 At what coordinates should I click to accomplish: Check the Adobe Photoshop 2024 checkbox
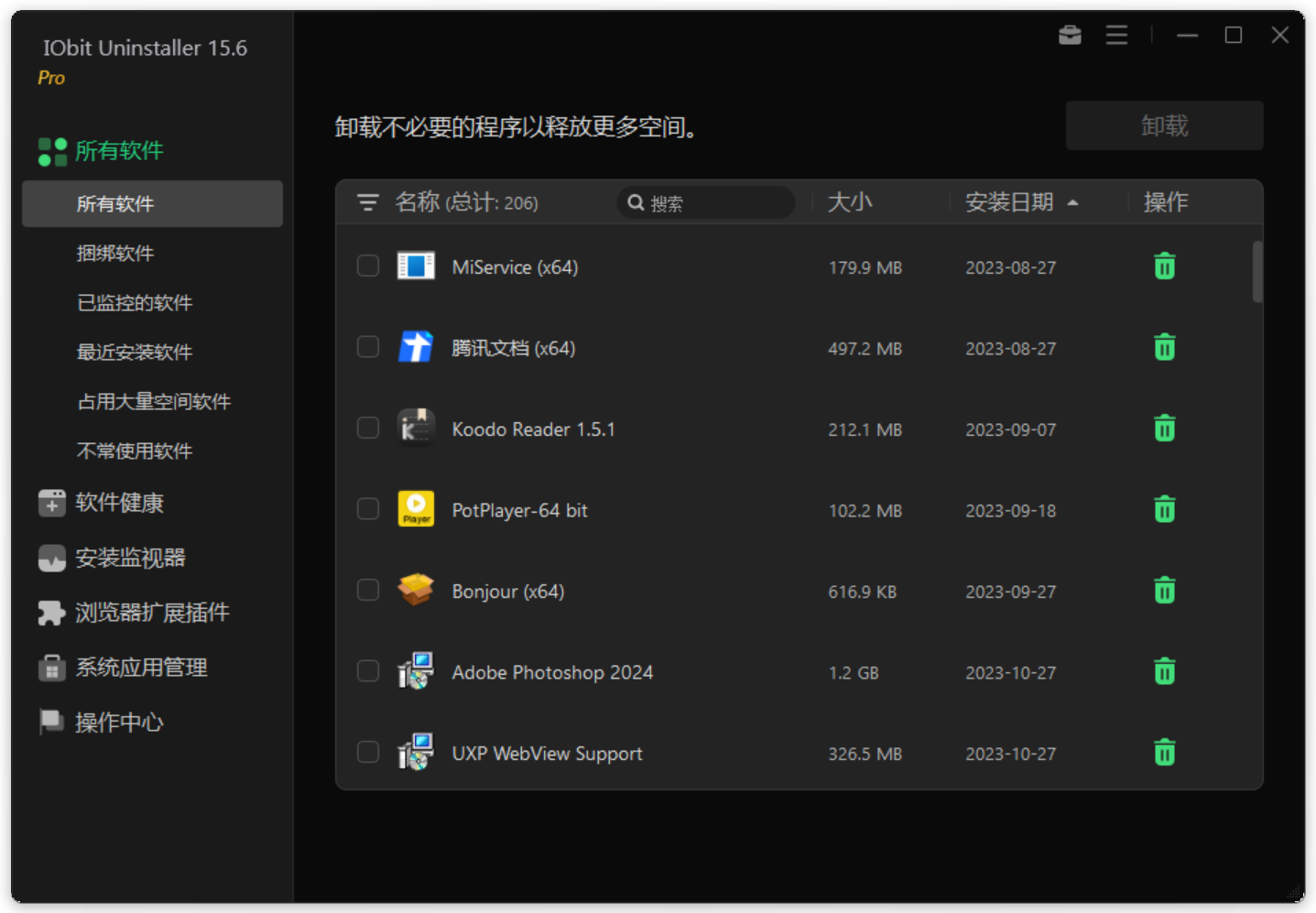pyautogui.click(x=368, y=671)
